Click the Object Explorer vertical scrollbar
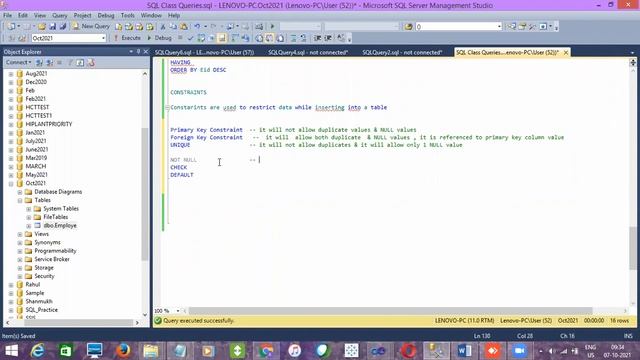Viewport: 640px width, 360px height. pos(144,194)
